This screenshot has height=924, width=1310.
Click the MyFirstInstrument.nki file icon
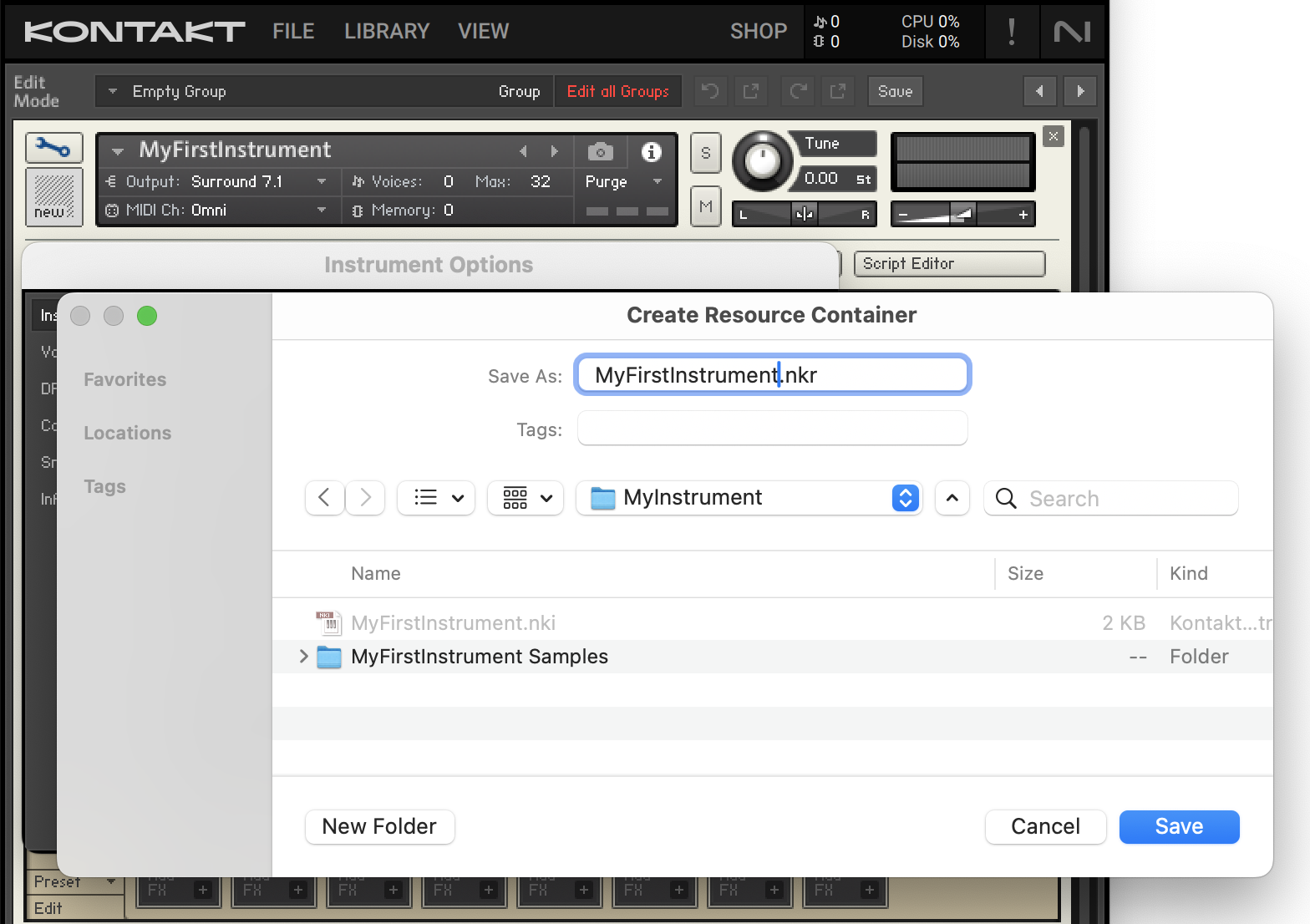[x=328, y=623]
